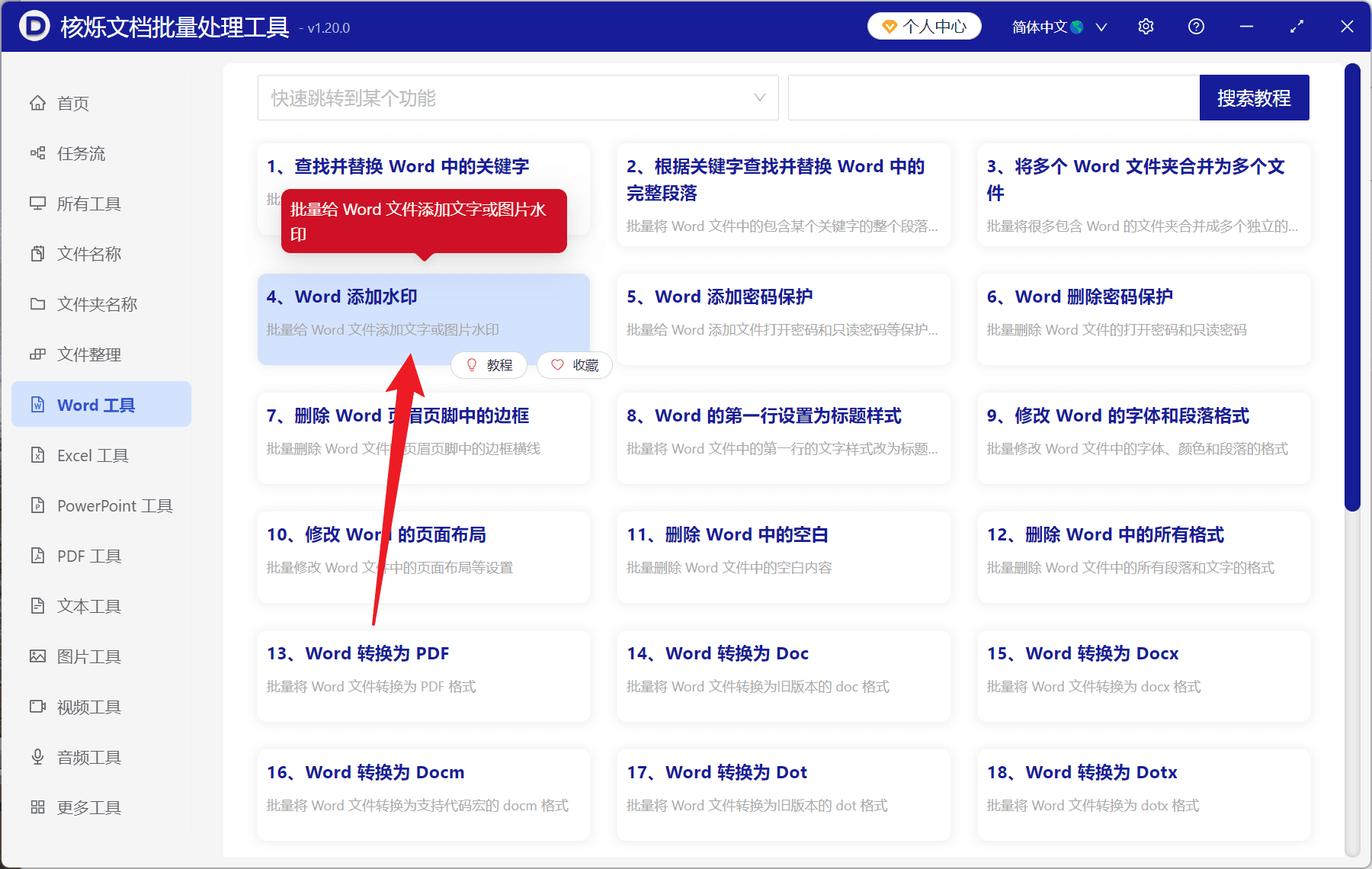Open the 教程 tutorial link
The height and width of the screenshot is (869, 1372).
click(x=489, y=365)
